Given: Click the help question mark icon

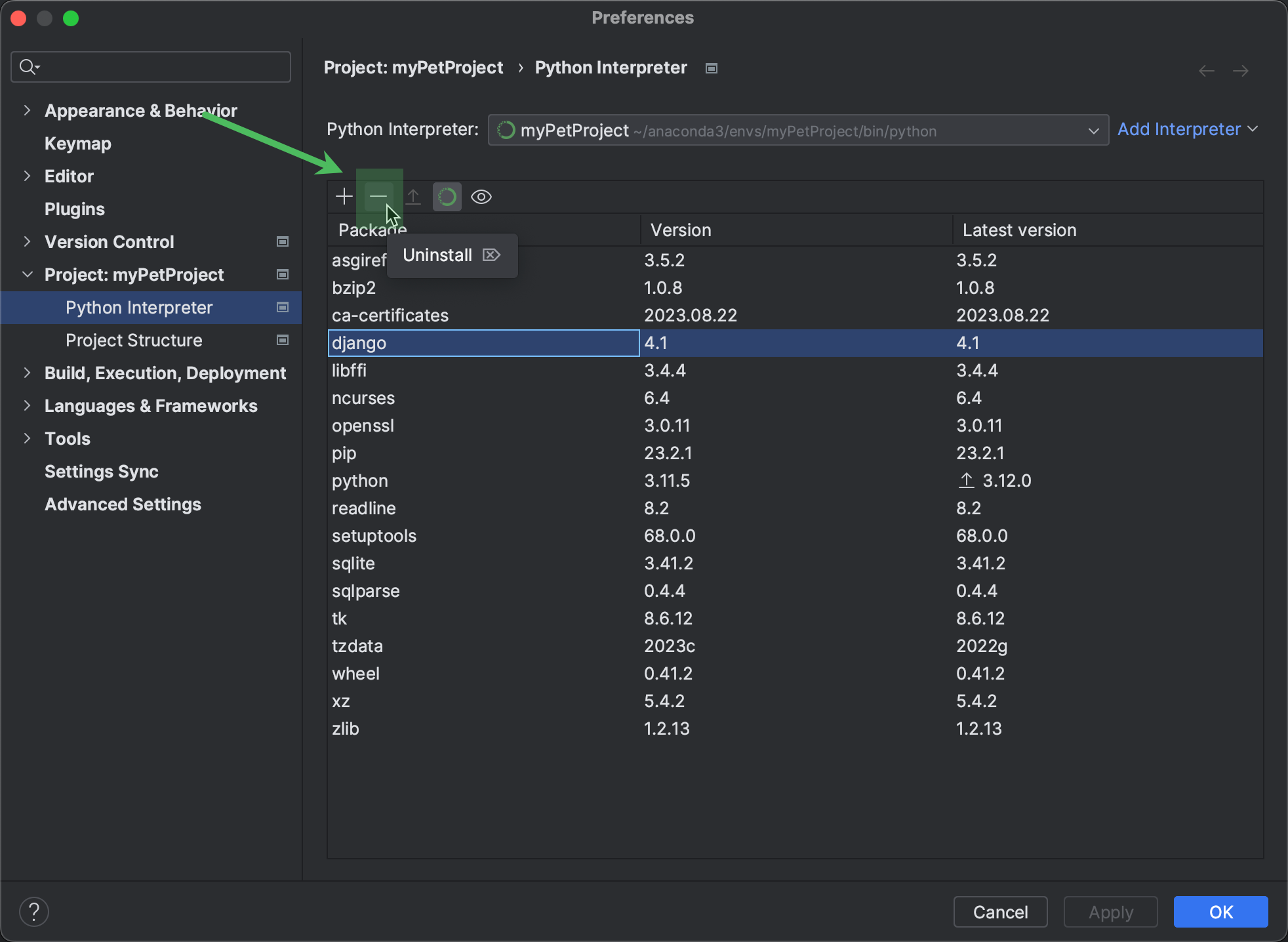Looking at the screenshot, I should 33,911.
